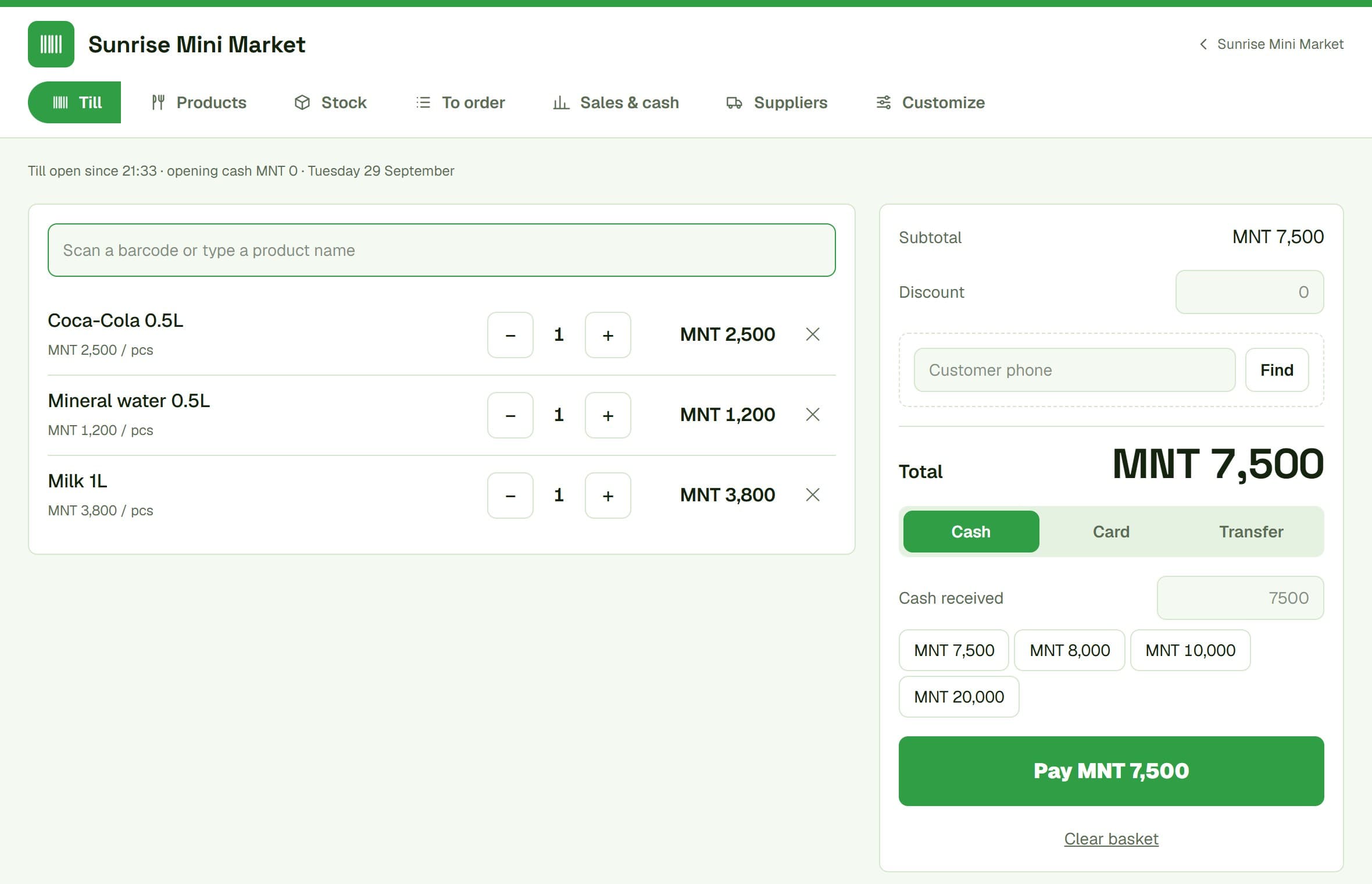
Task: Increase Milk 1L quantity
Action: (608, 496)
